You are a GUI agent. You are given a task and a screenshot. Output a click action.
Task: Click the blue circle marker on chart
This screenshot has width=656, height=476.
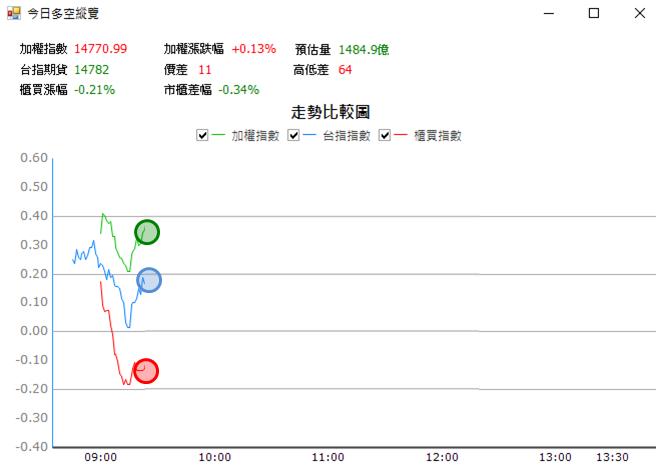tap(149, 280)
